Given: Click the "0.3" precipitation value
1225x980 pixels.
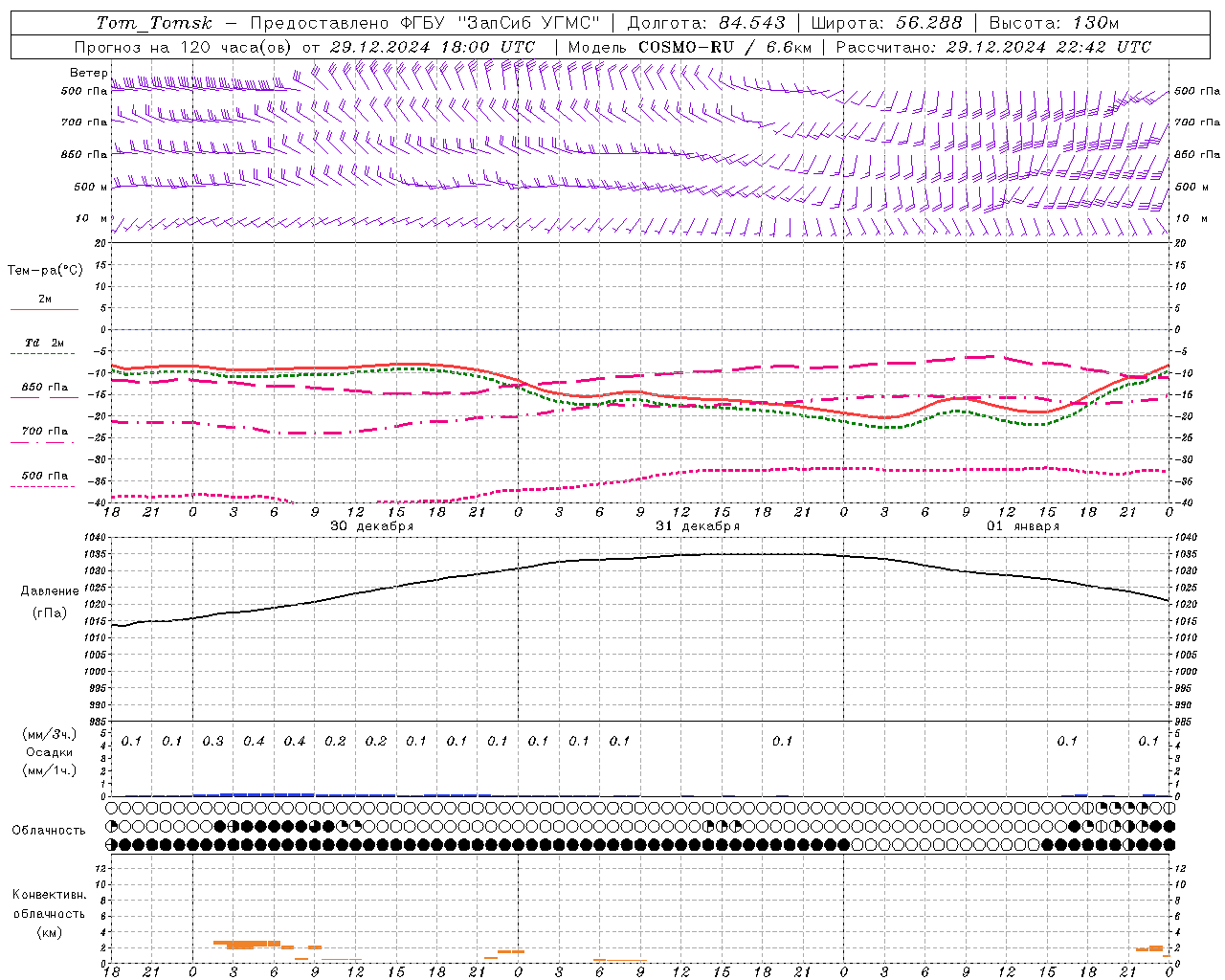Looking at the screenshot, I should coord(213,742).
